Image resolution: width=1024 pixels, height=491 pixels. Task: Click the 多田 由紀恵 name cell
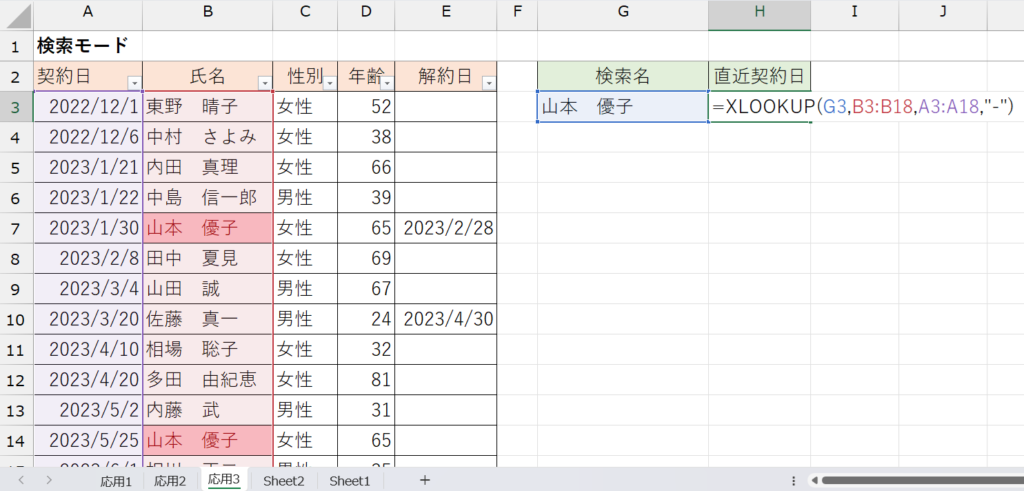click(x=207, y=380)
